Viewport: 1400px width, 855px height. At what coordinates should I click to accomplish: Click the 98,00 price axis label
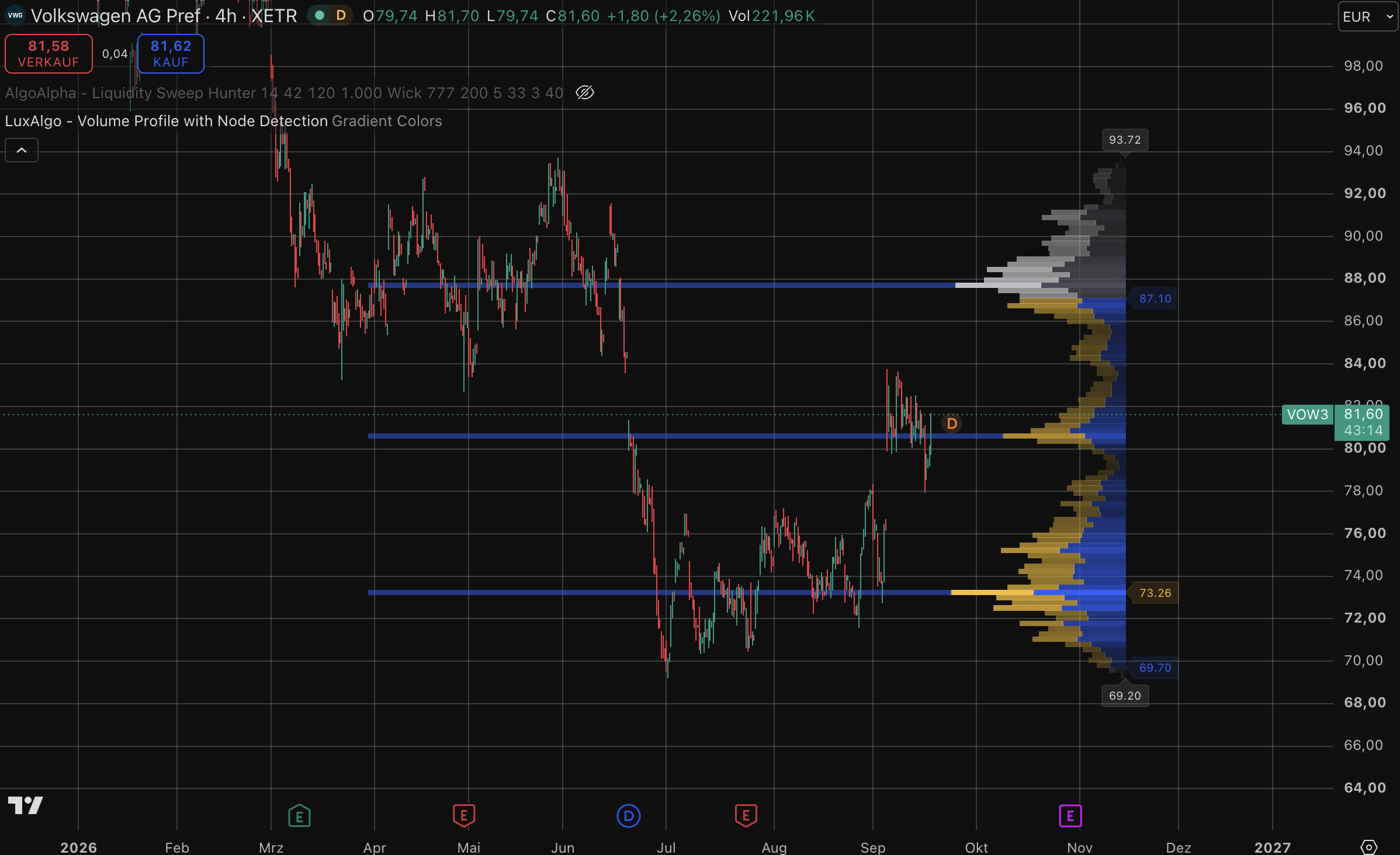click(x=1363, y=66)
